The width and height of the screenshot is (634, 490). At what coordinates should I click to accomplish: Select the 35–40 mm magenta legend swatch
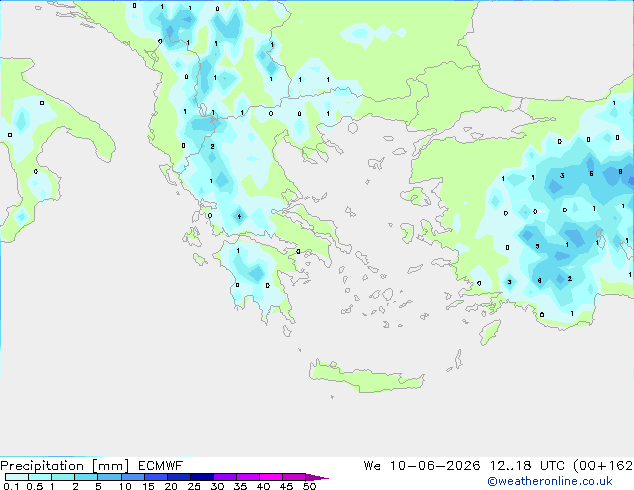[247, 477]
